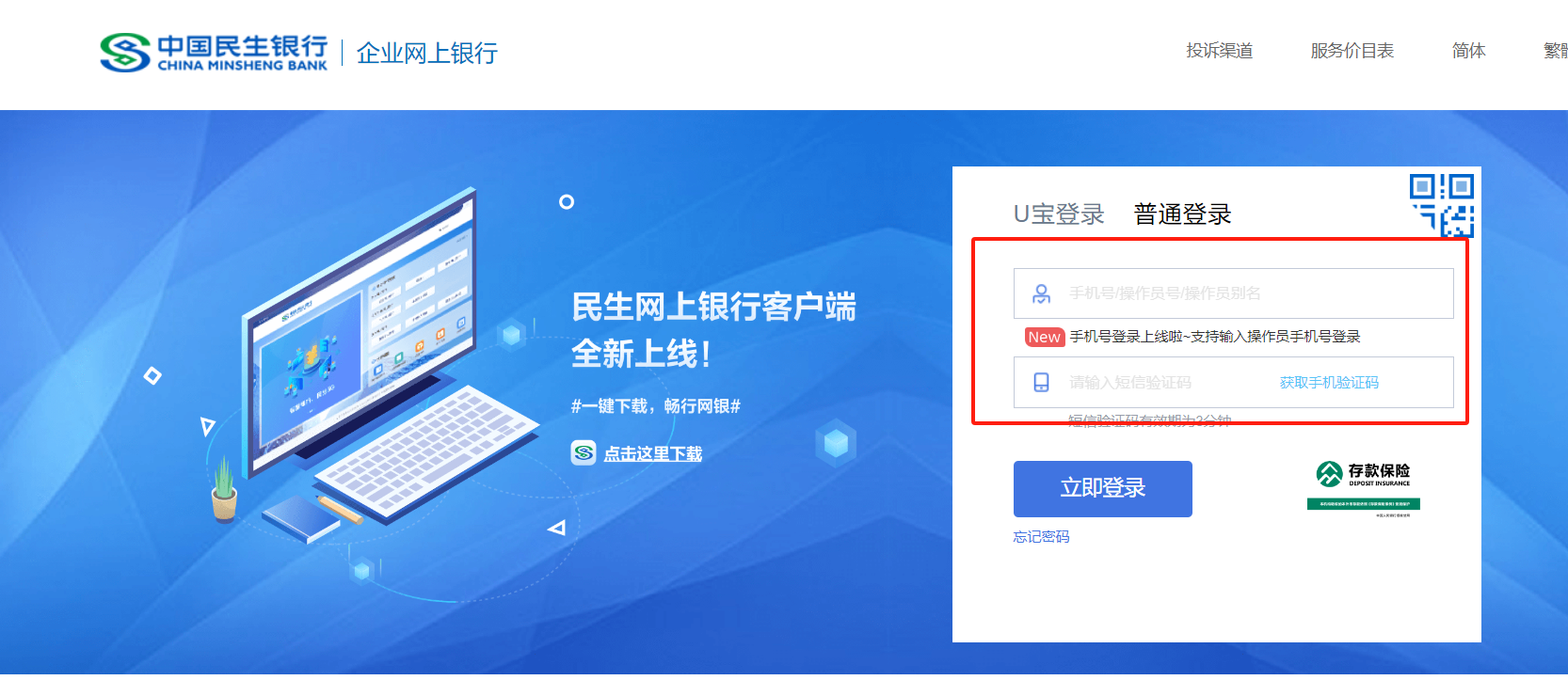Click 获取手机验证码 link

[1329, 383]
